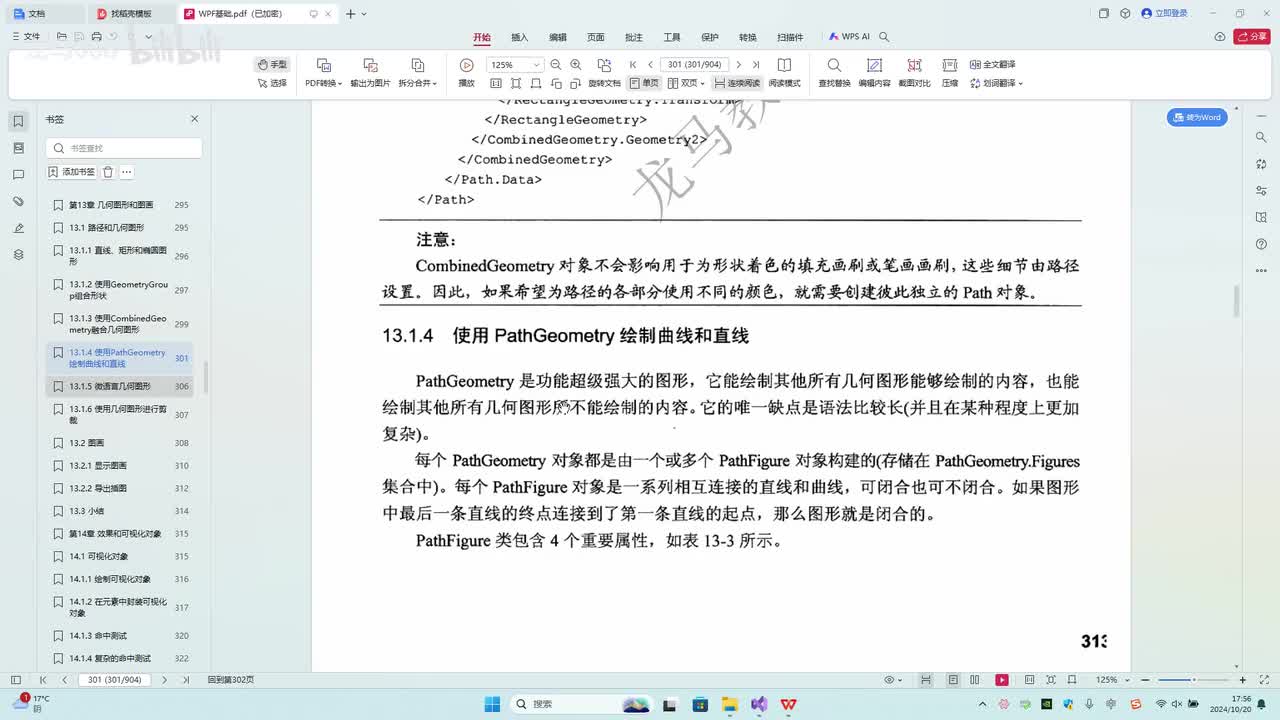Open the bookmarks sidebar panel icon

click(18, 121)
